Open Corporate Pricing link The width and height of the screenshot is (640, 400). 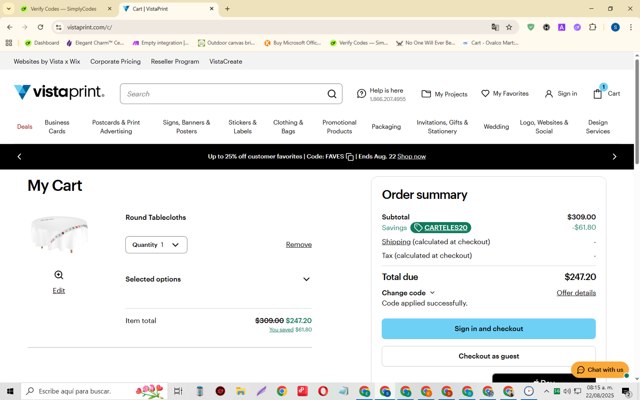(x=115, y=62)
